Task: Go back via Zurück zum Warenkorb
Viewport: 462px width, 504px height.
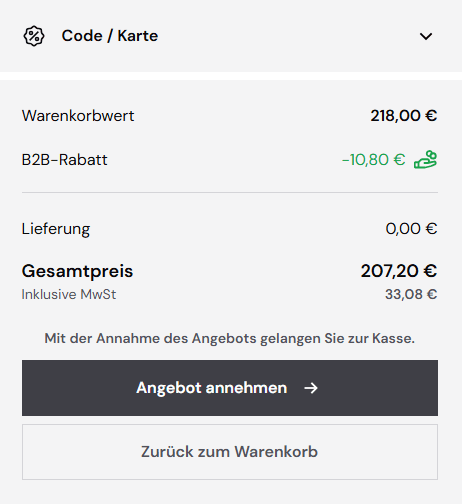Action: pos(230,452)
